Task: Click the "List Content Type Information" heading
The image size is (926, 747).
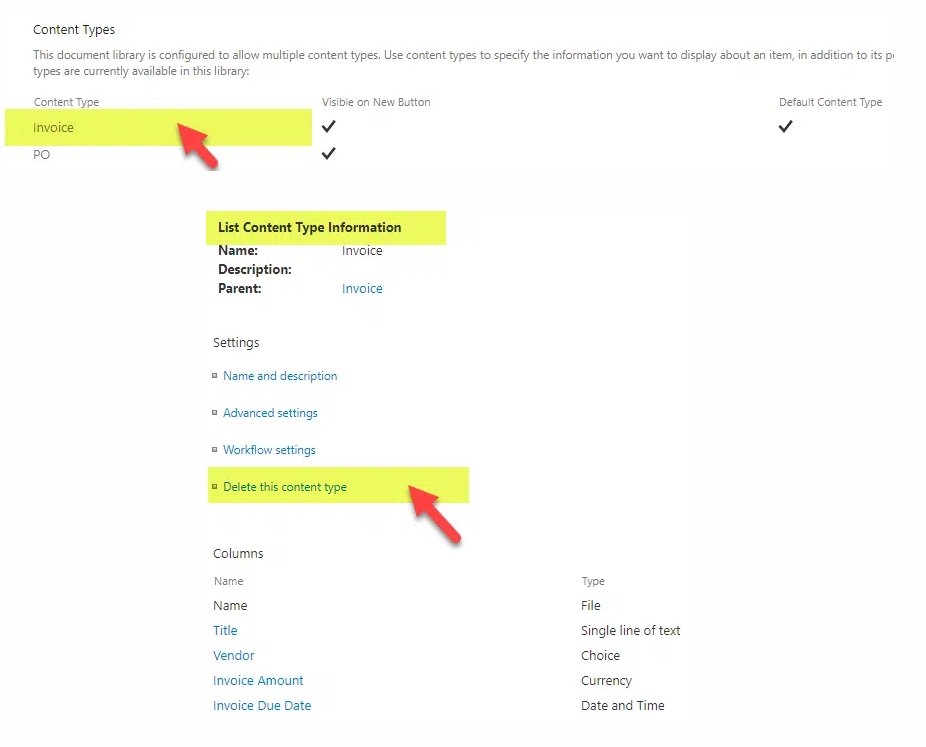Action: click(311, 228)
